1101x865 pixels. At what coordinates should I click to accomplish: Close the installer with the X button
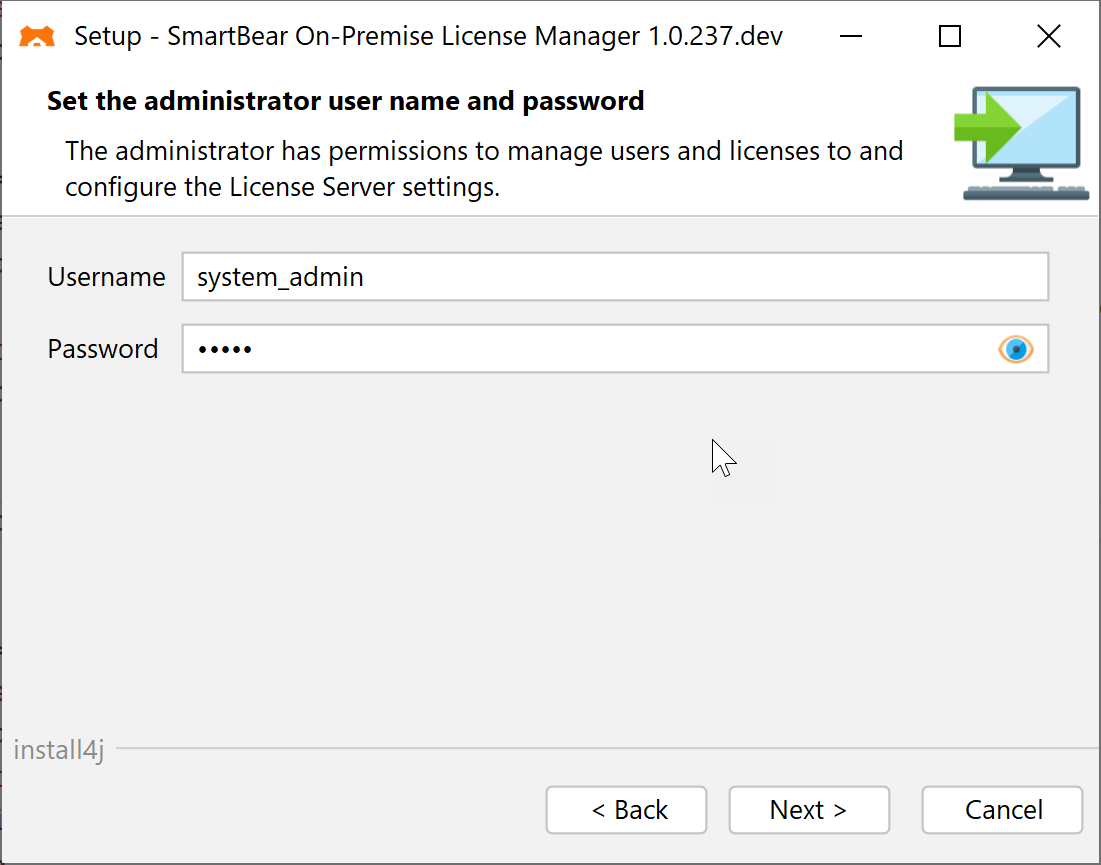[1048, 36]
